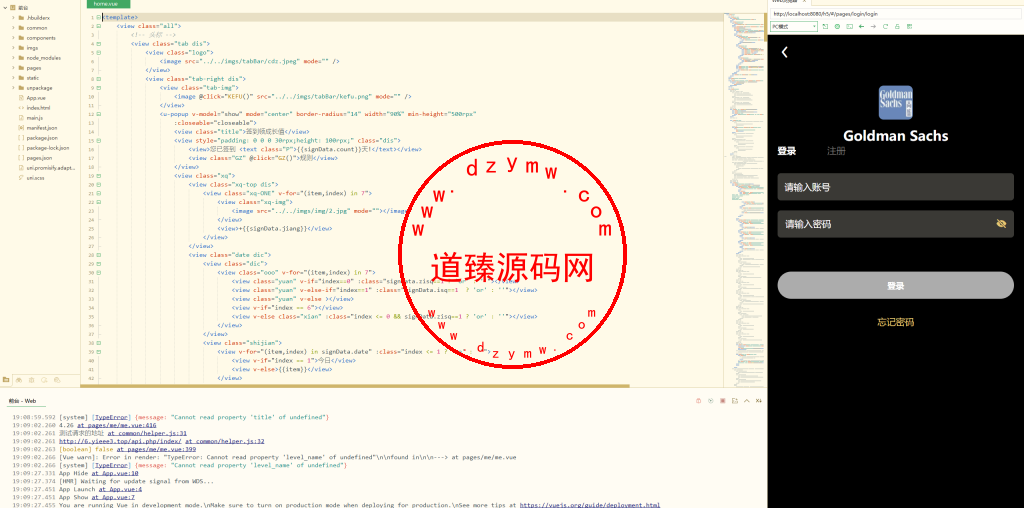Click the localhost URL address bar

895,14
